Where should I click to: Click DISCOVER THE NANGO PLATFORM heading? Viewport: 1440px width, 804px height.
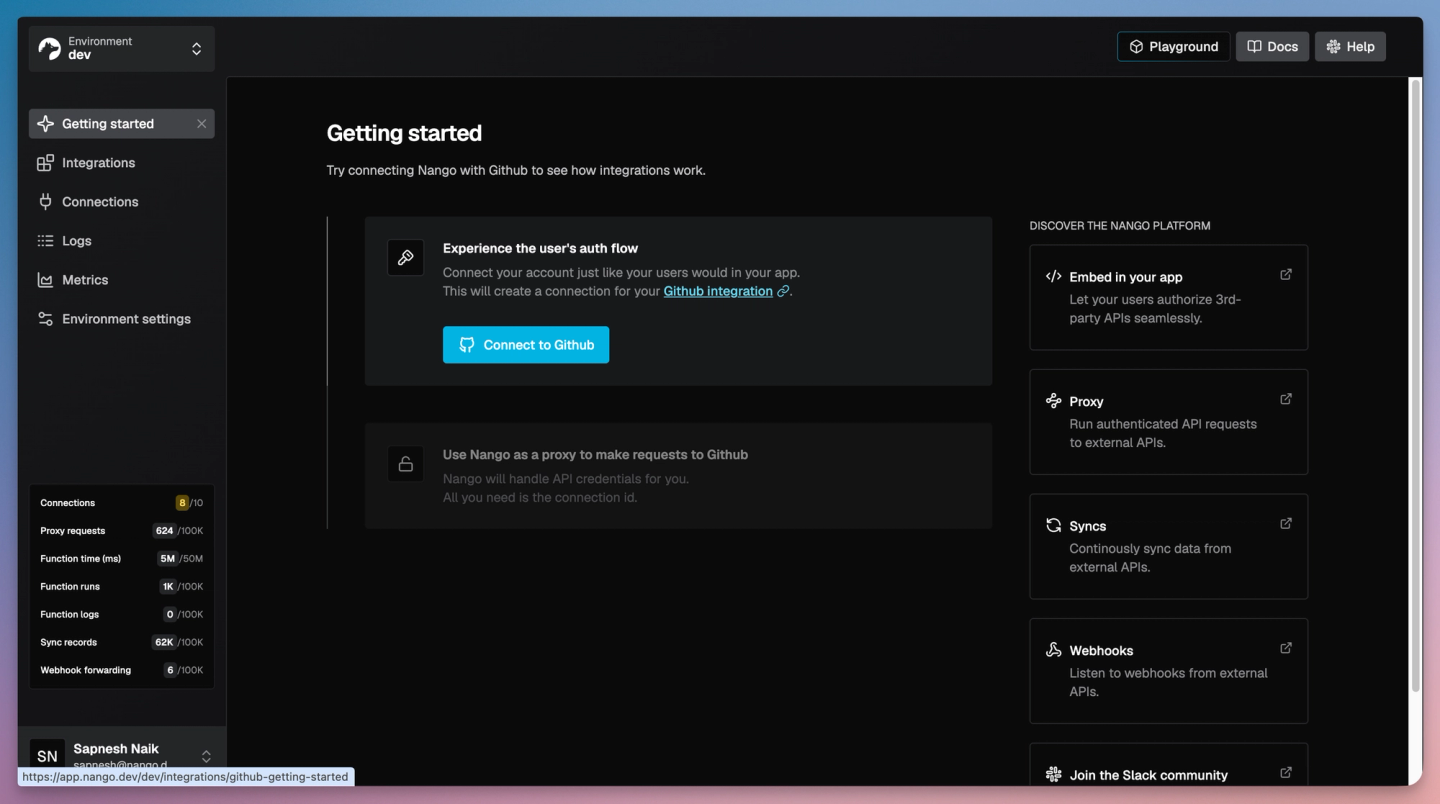coord(1120,226)
